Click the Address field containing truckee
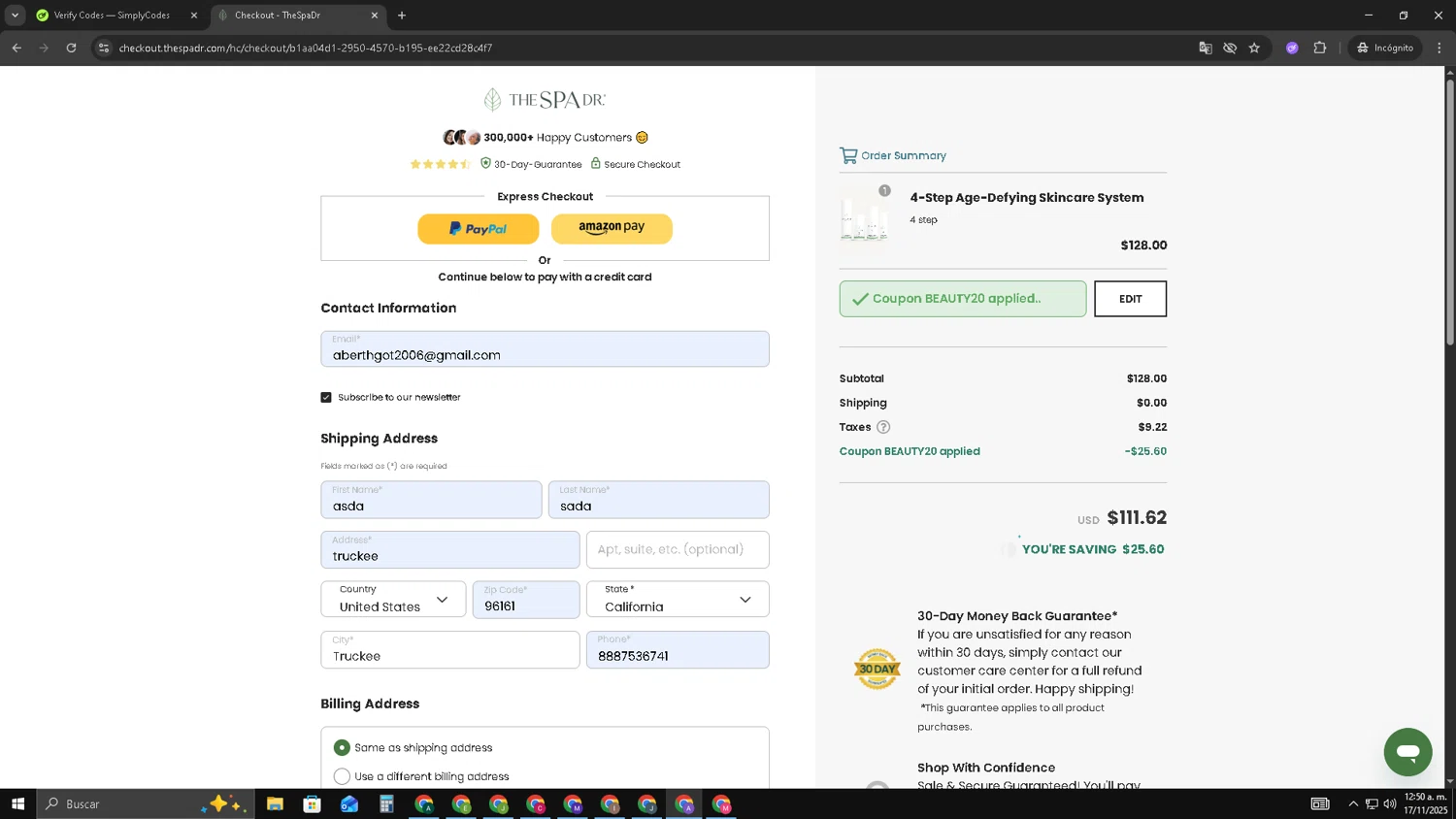 pyautogui.click(x=450, y=550)
